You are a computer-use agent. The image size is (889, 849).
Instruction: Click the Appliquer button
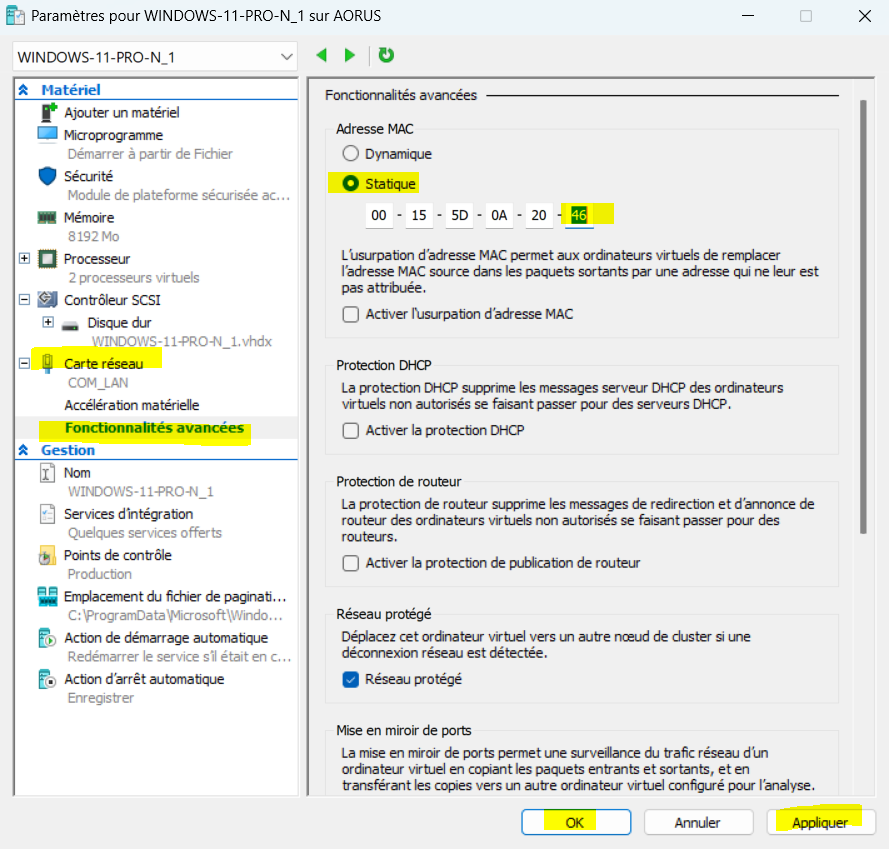820,822
